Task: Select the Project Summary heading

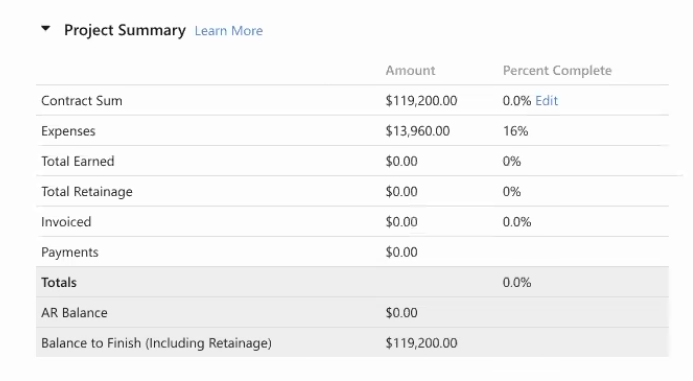Action: tap(125, 30)
